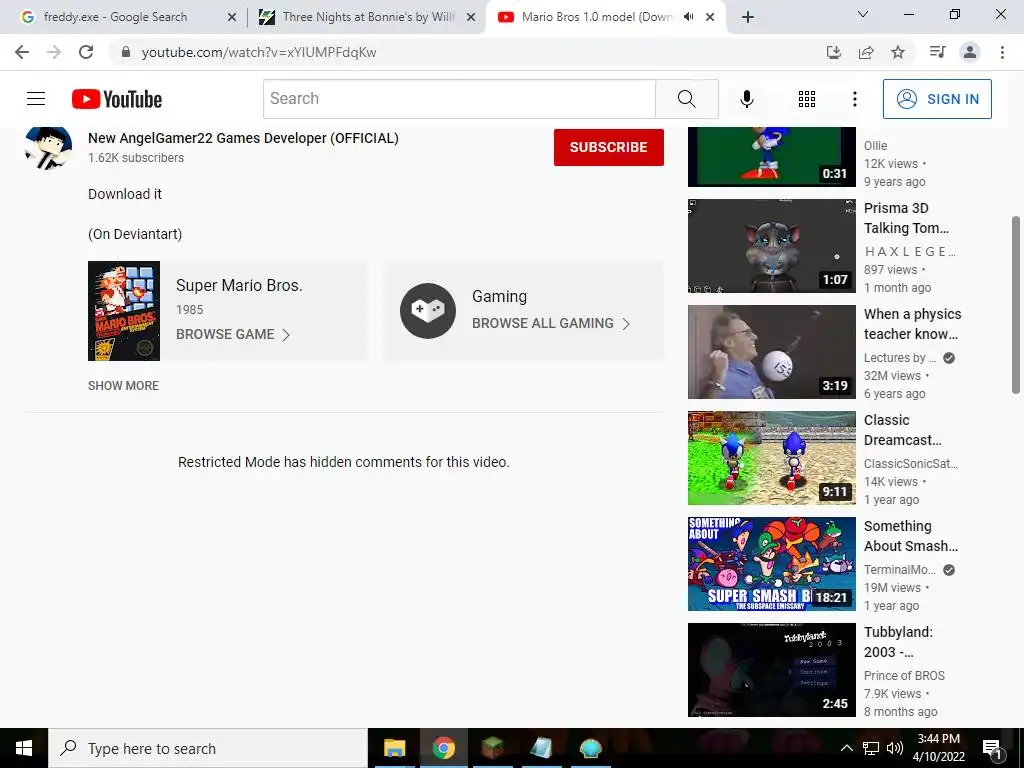This screenshot has height=768, width=1024.
Task: Open Minecraft block icon on taskbar
Action: tap(492, 748)
